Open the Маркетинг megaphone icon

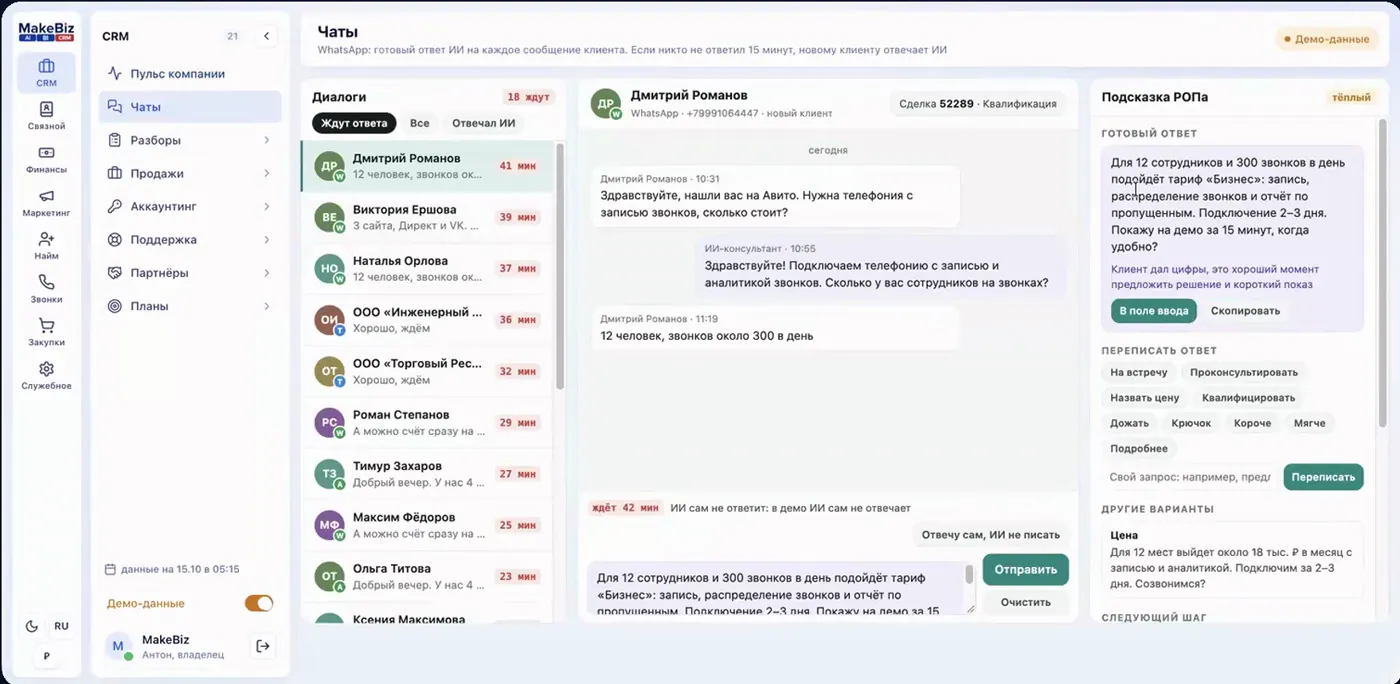click(46, 196)
